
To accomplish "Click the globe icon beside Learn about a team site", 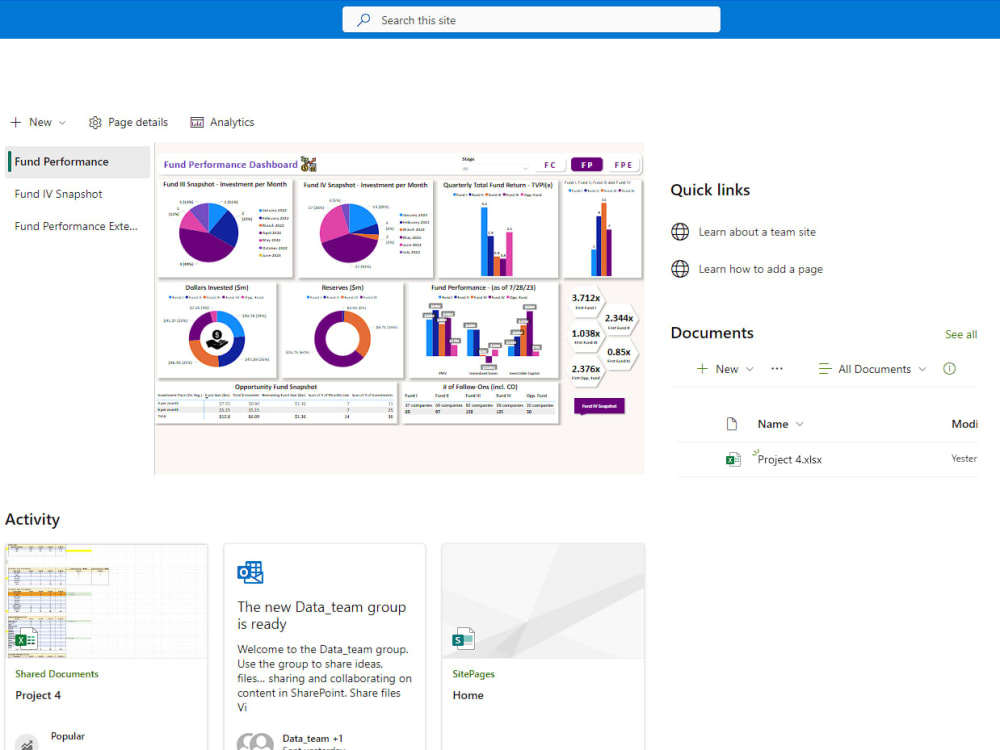I will coord(681,231).
